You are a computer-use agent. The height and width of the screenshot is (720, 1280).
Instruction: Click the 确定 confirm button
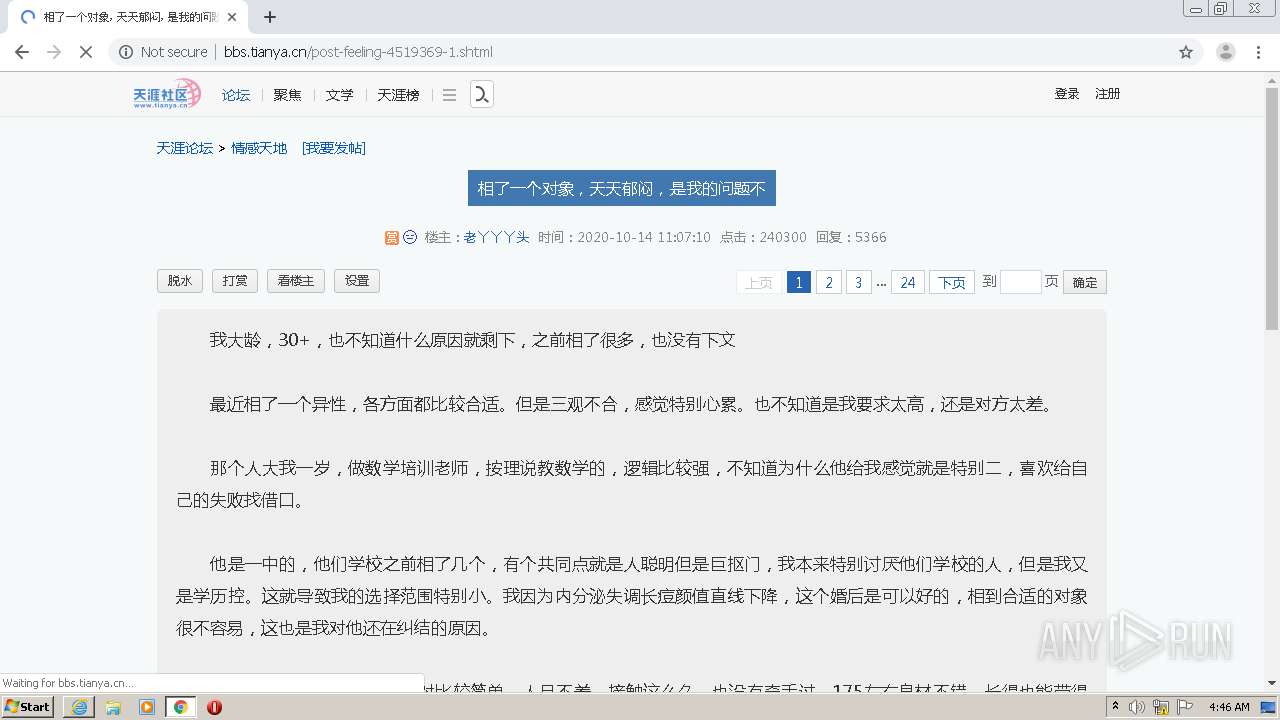click(x=1085, y=283)
